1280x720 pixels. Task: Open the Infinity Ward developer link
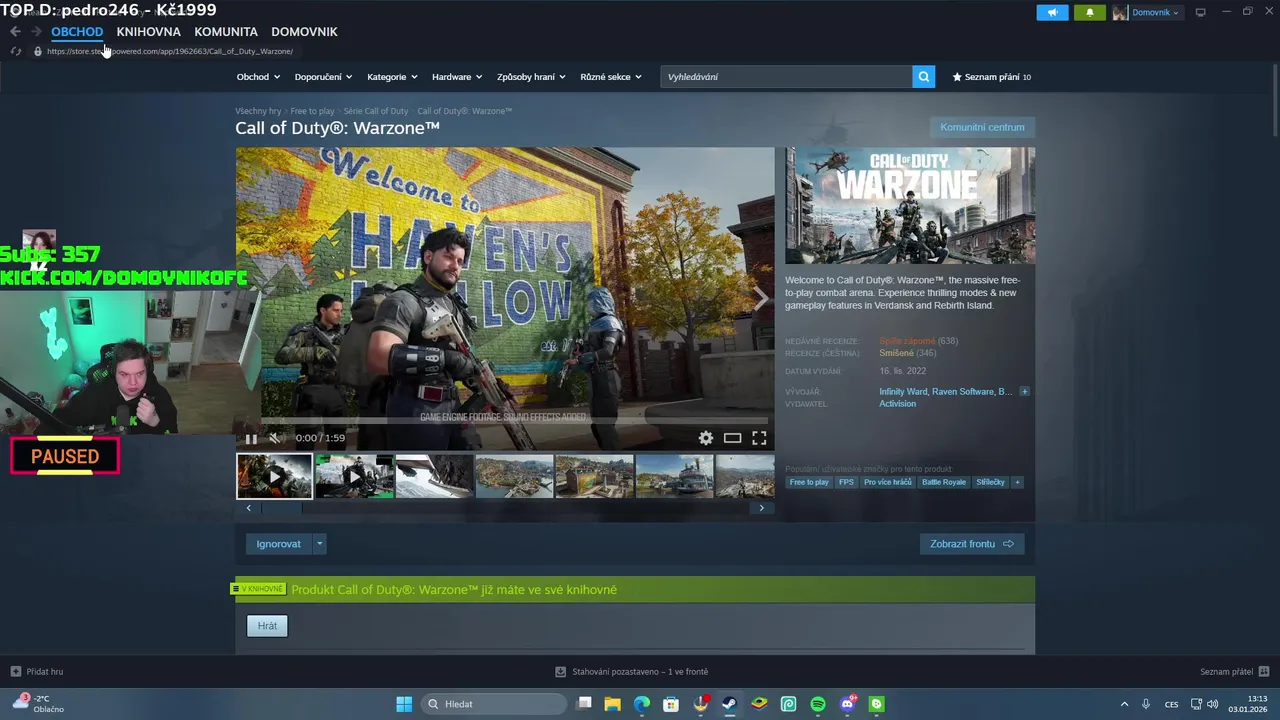click(903, 392)
